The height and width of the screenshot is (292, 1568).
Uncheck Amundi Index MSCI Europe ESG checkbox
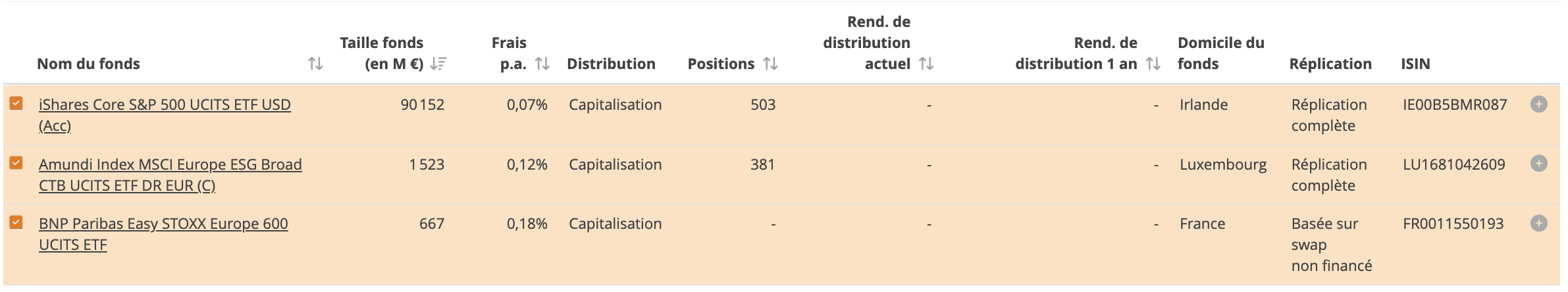click(16, 162)
